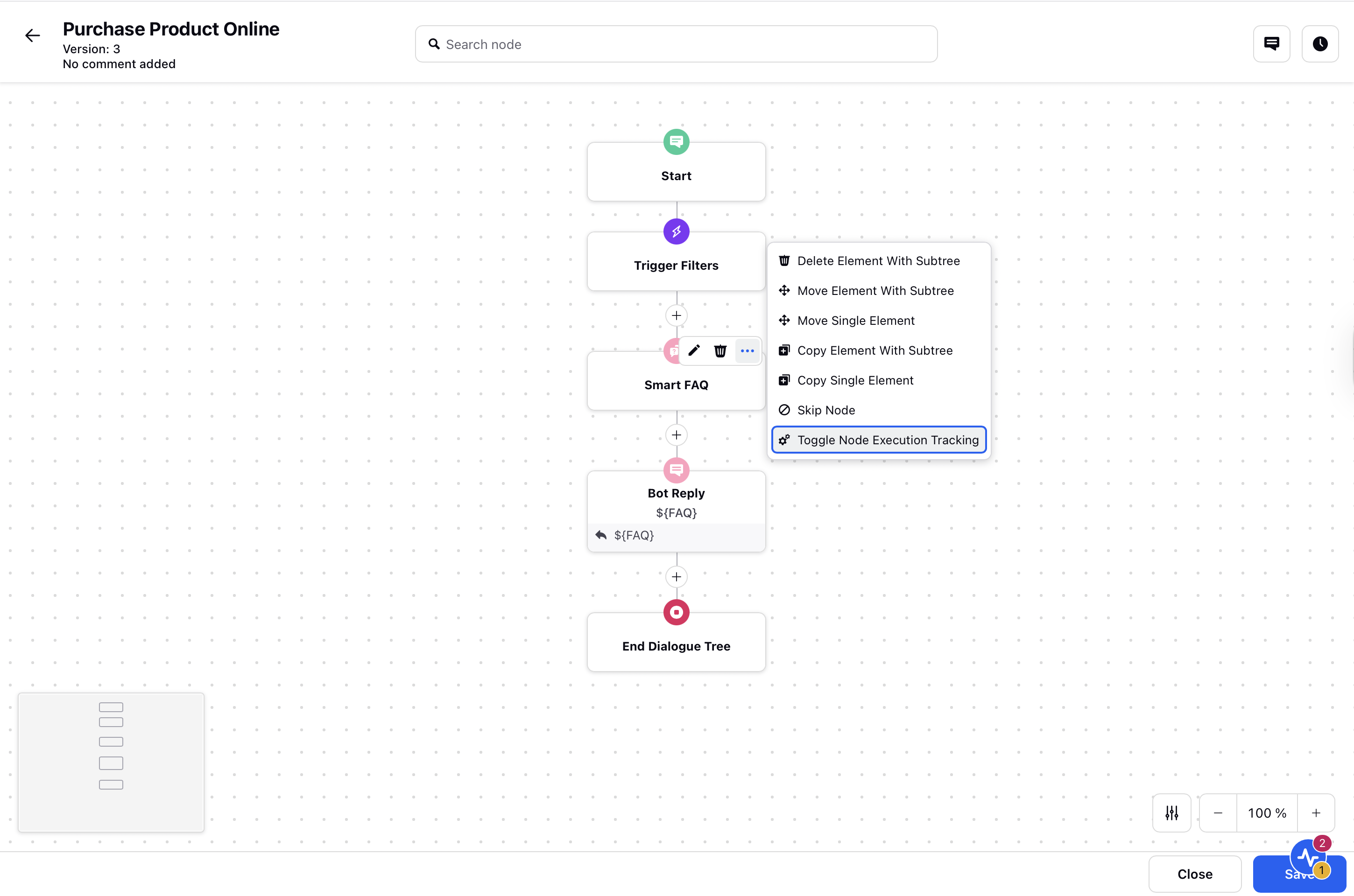Click the Purchase Product Online title
The width and height of the screenshot is (1354, 896).
tap(171, 29)
